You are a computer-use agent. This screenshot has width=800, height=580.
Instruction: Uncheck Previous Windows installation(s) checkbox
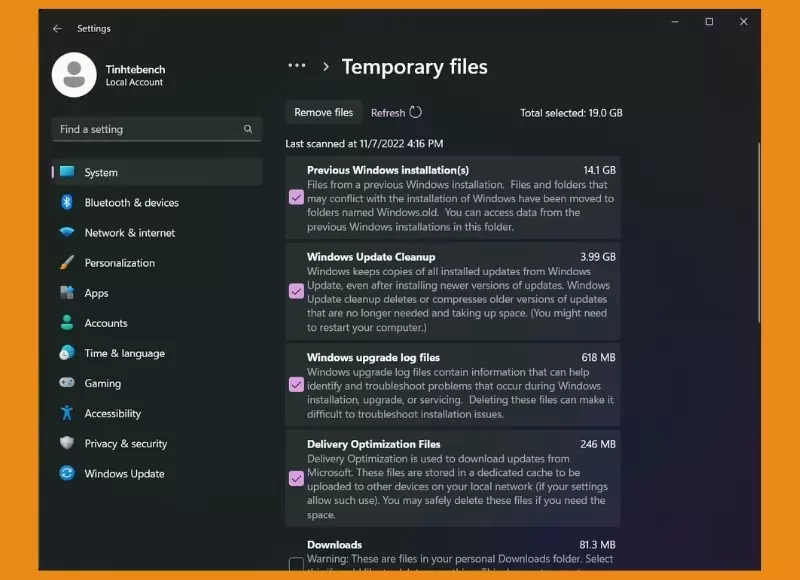tap(296, 197)
